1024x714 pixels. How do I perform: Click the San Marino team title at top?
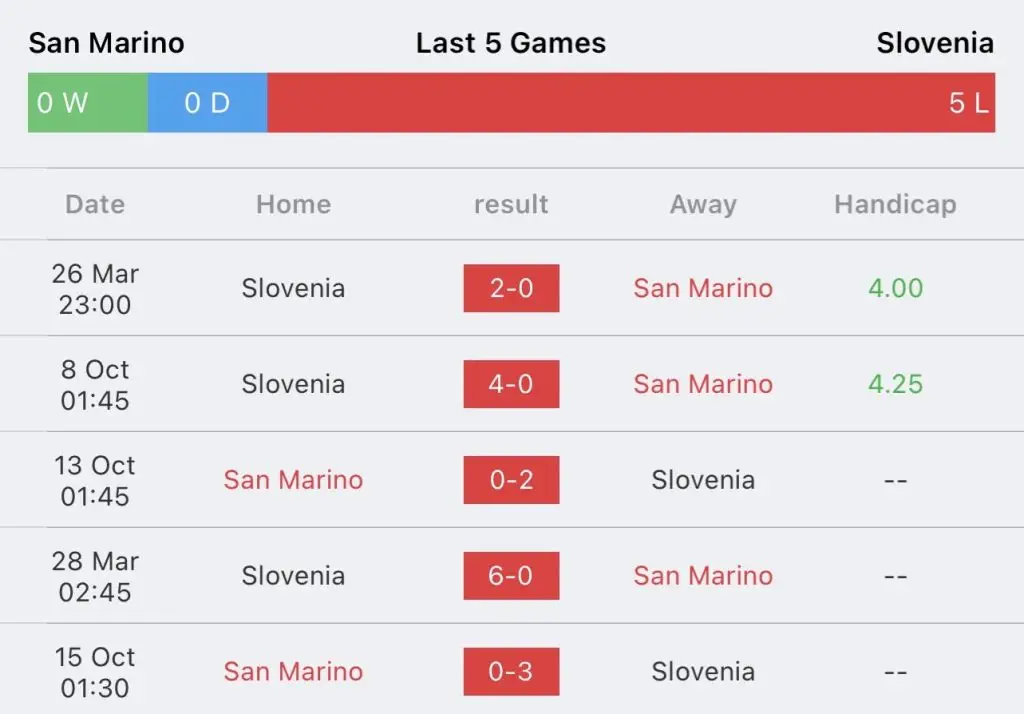(x=106, y=43)
